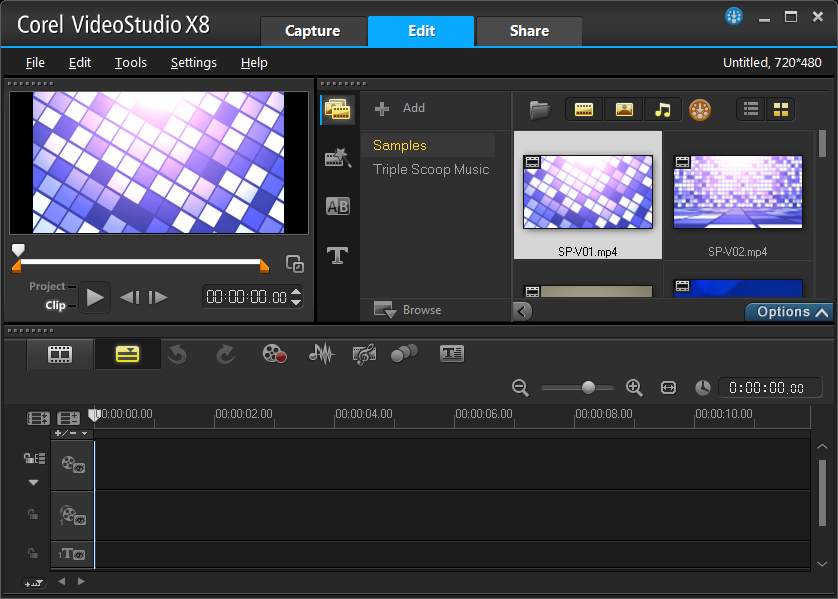This screenshot has height=599, width=838.
Task: Open the Media library panel icon
Action: [x=337, y=110]
